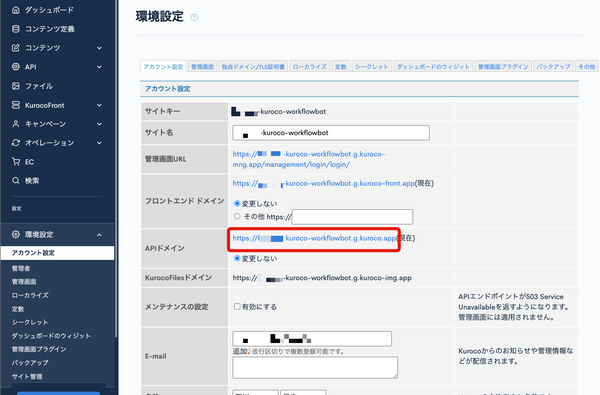This screenshot has height=395, width=600.
Task: Open the 管理画面URL link
Action: (308, 159)
